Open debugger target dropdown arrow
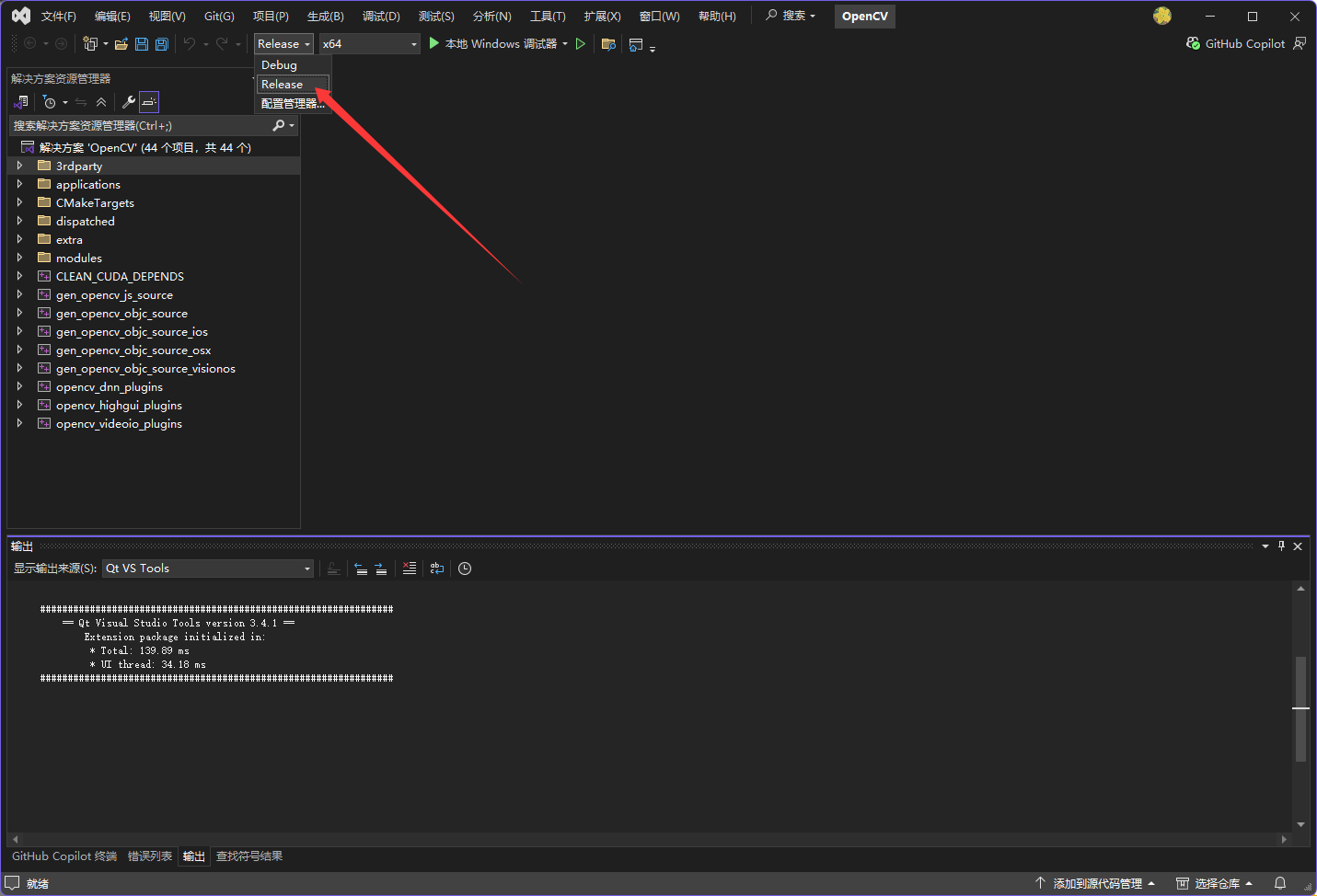The height and width of the screenshot is (896, 1317). pos(565,43)
